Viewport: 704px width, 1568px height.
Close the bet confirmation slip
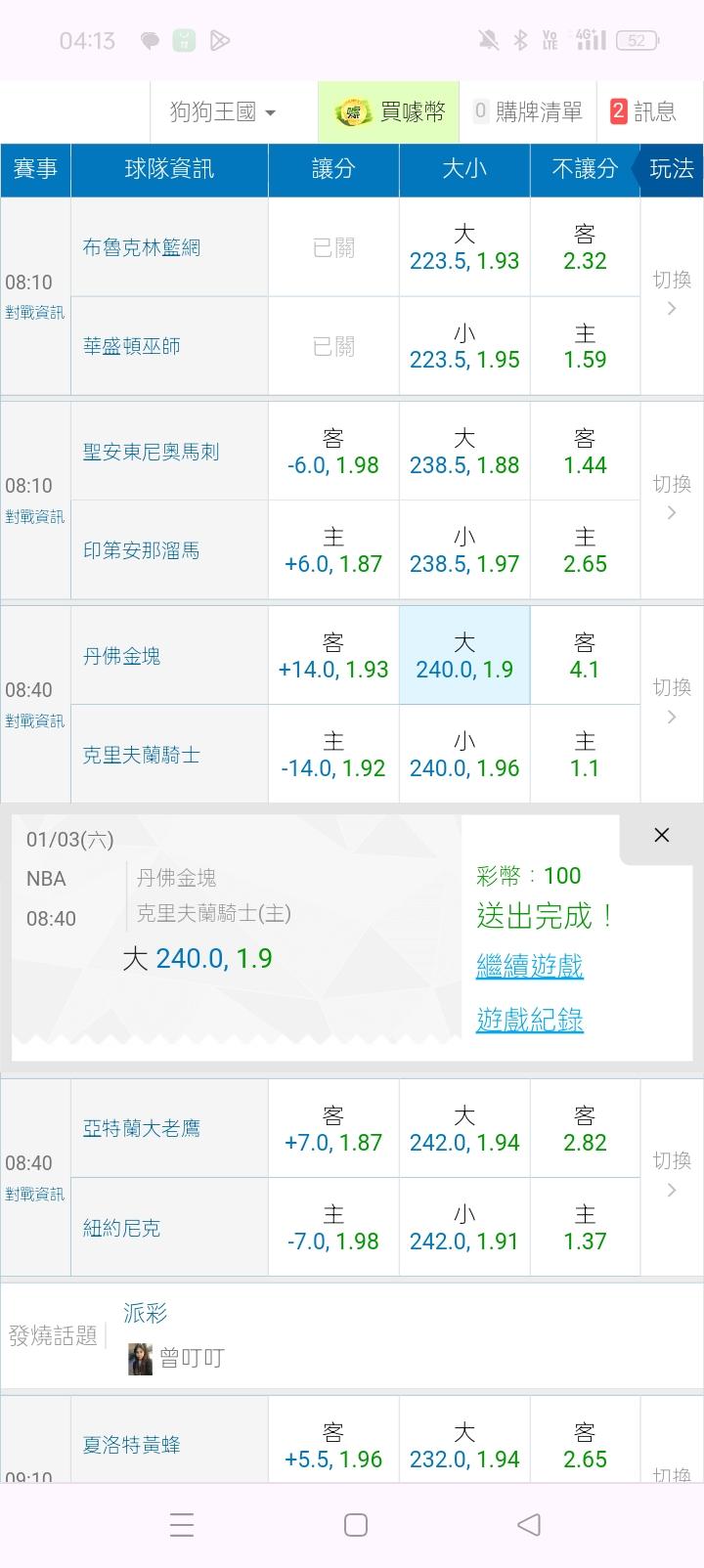pos(662,835)
